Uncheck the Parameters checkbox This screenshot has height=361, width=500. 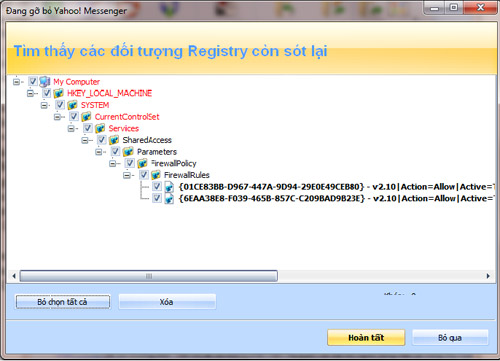[x=115, y=151]
